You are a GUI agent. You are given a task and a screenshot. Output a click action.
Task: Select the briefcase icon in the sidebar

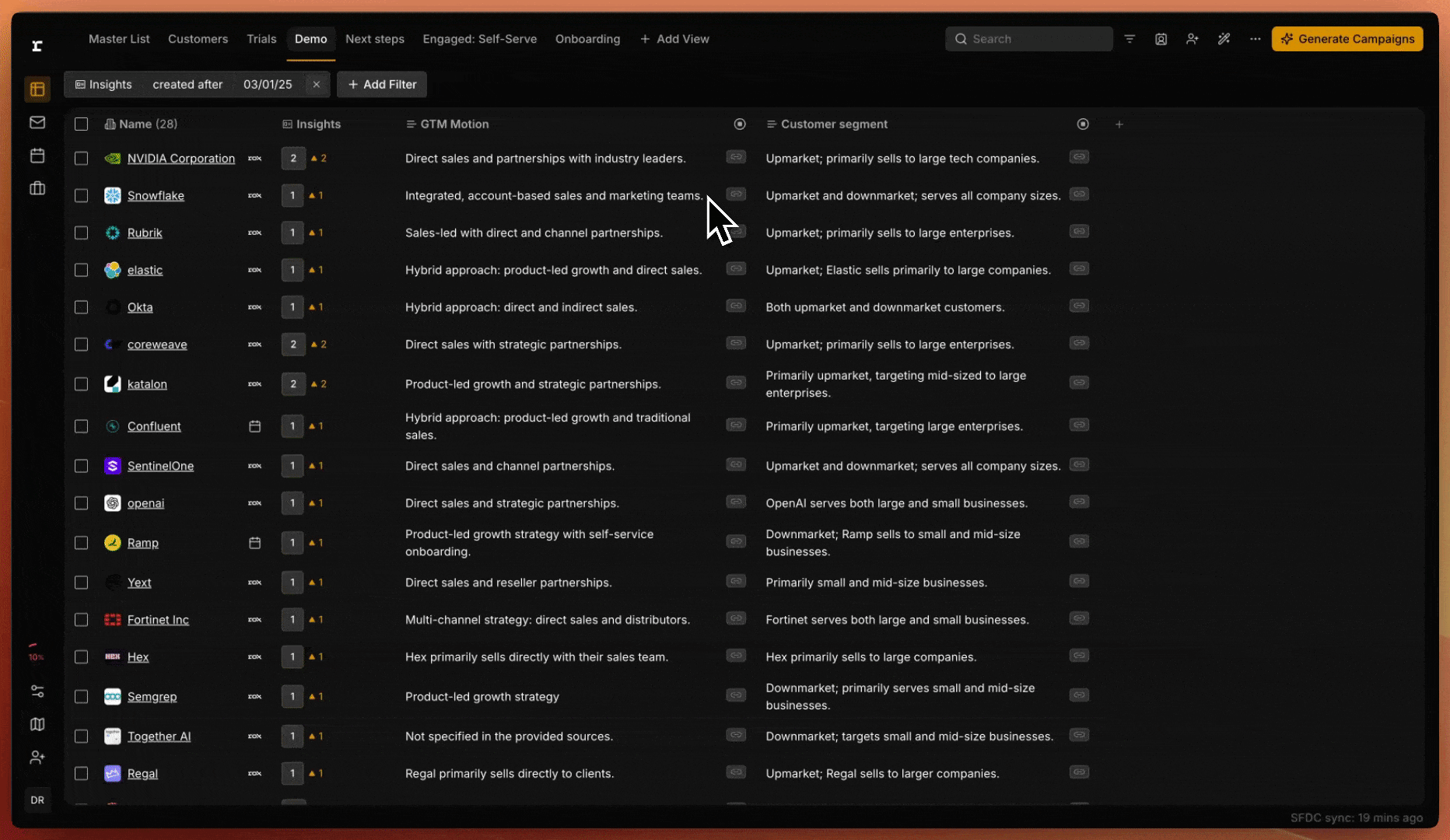tap(37, 188)
